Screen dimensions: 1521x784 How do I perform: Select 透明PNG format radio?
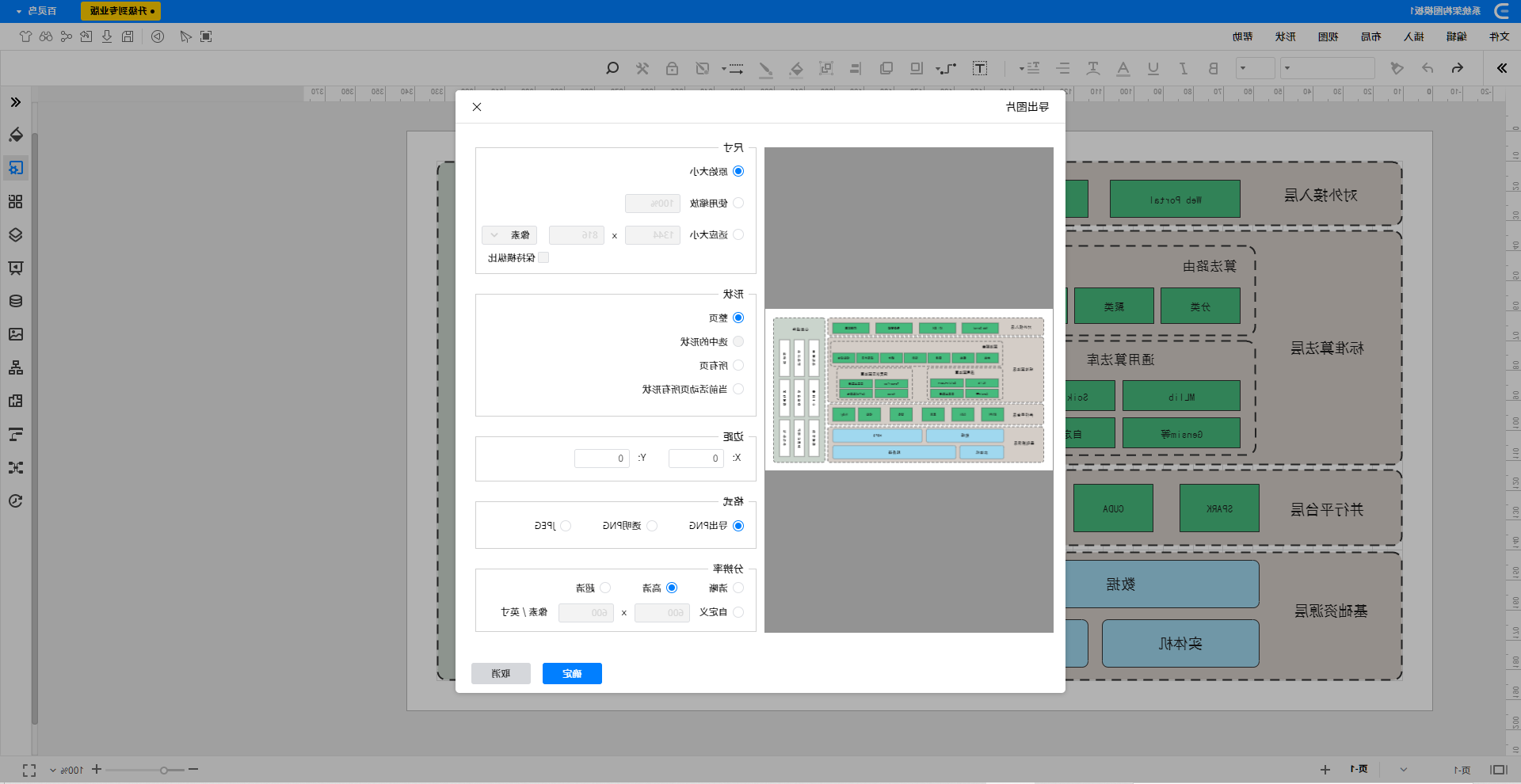click(x=652, y=526)
